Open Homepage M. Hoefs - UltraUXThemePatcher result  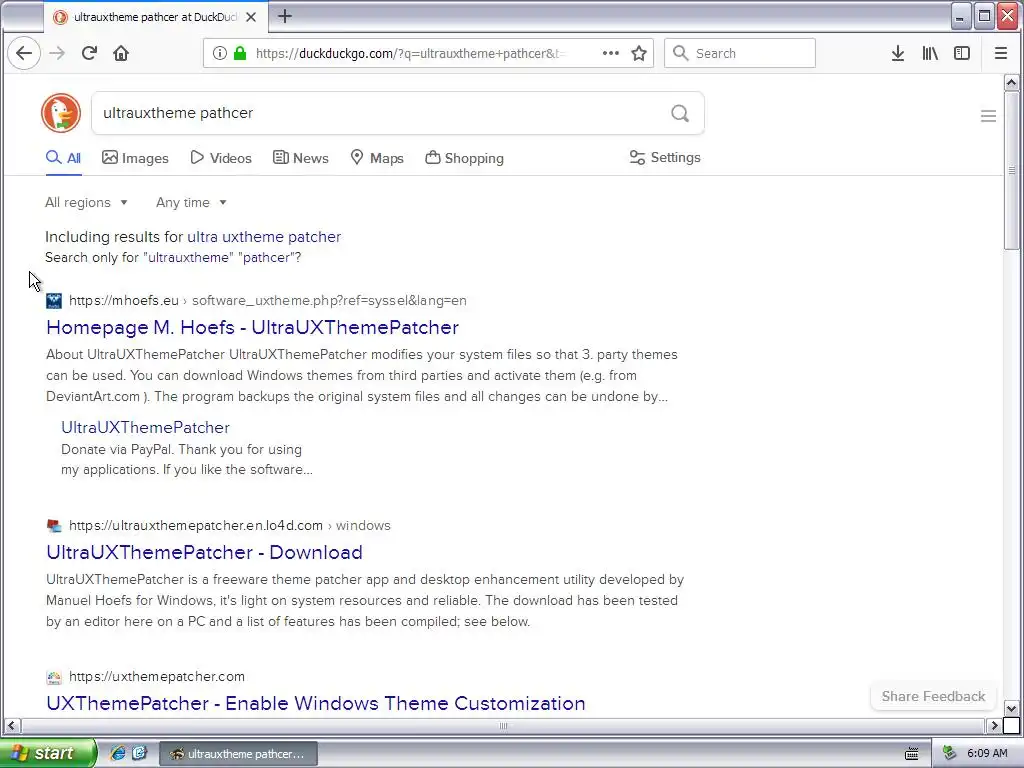pyautogui.click(x=252, y=327)
